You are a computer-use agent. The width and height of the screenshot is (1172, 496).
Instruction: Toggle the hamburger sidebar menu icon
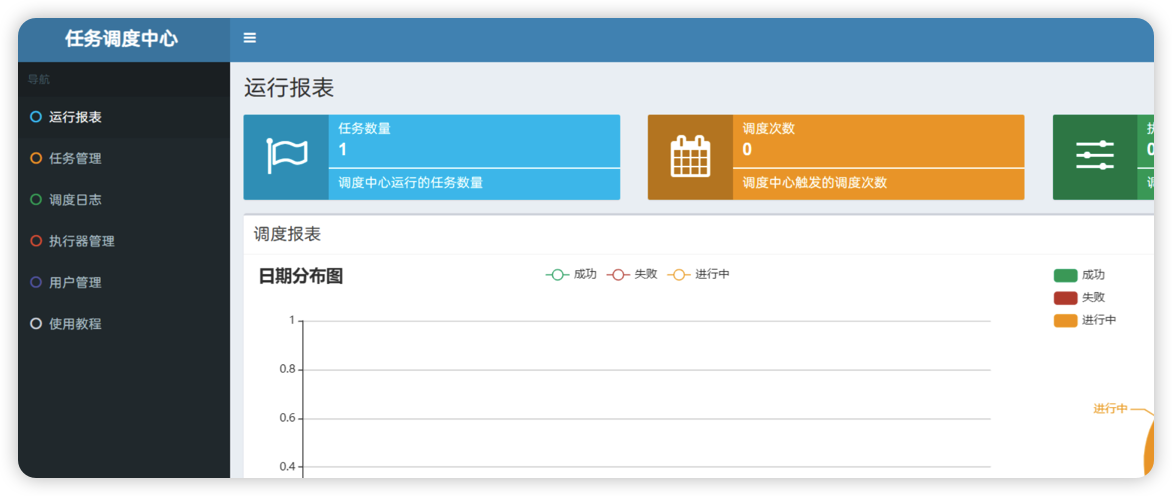[x=250, y=38]
